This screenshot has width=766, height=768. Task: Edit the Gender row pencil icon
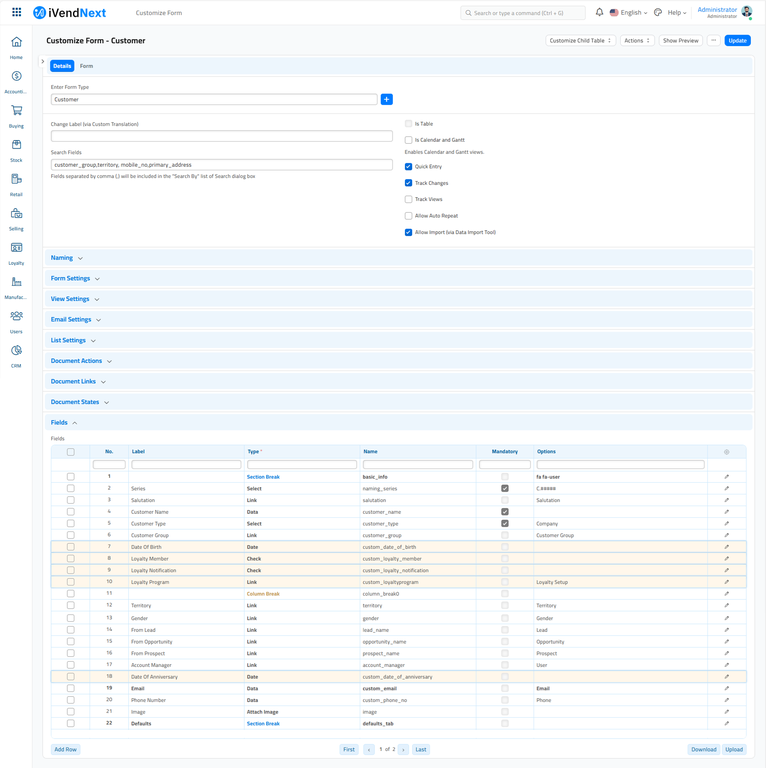726,618
